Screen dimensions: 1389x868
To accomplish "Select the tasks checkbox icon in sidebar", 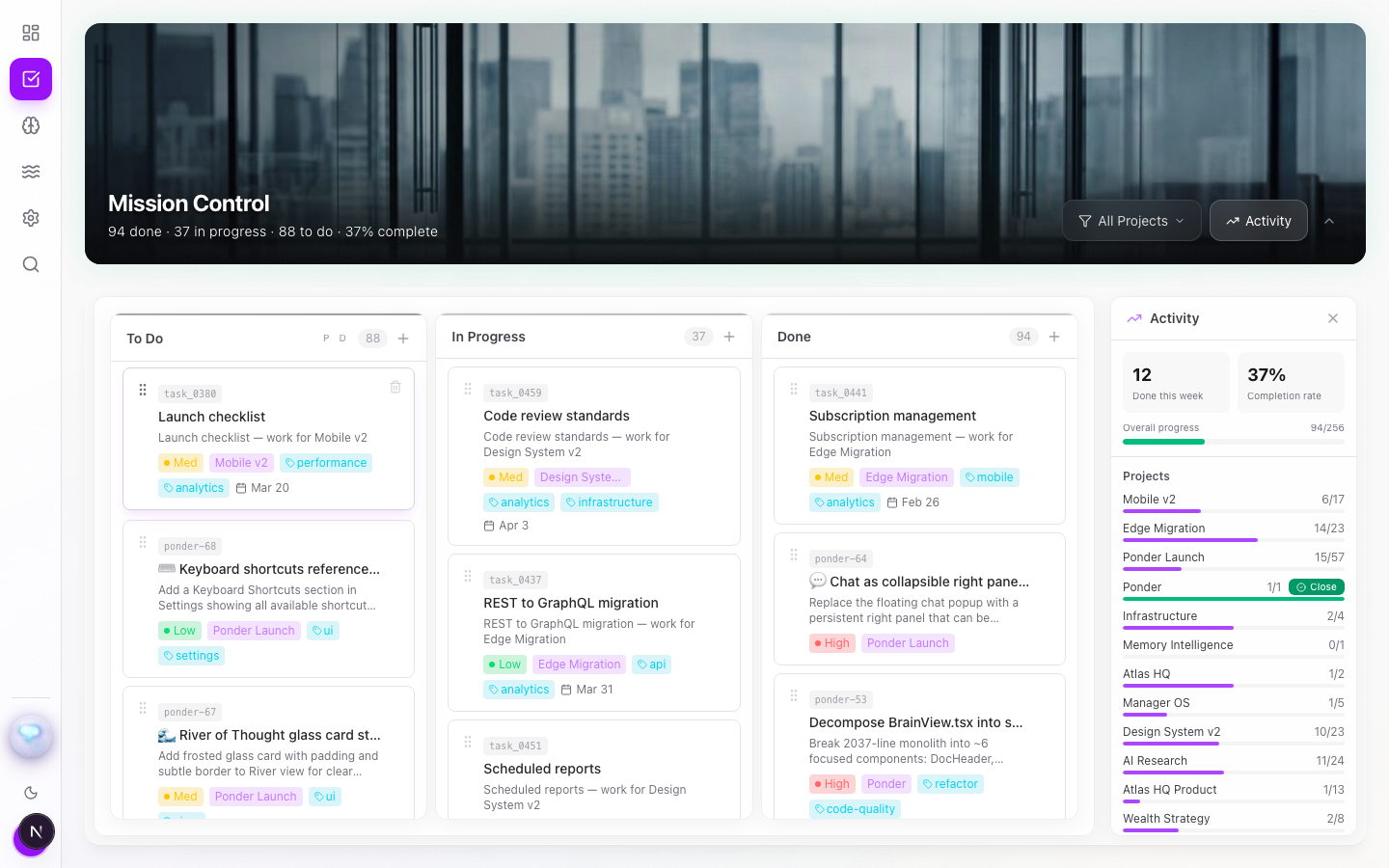I will tap(31, 79).
